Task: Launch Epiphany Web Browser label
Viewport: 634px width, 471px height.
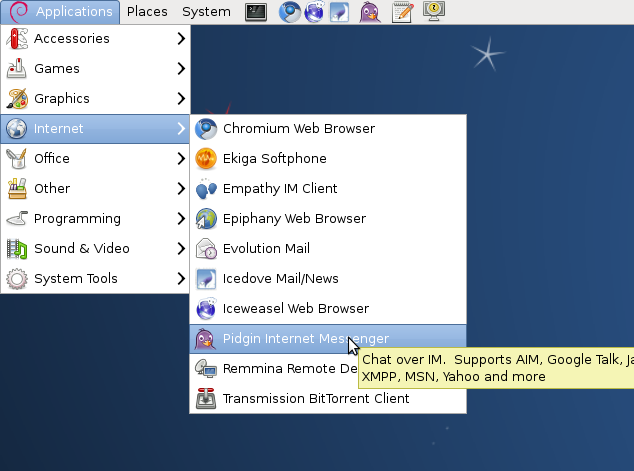Action: pos(294,218)
